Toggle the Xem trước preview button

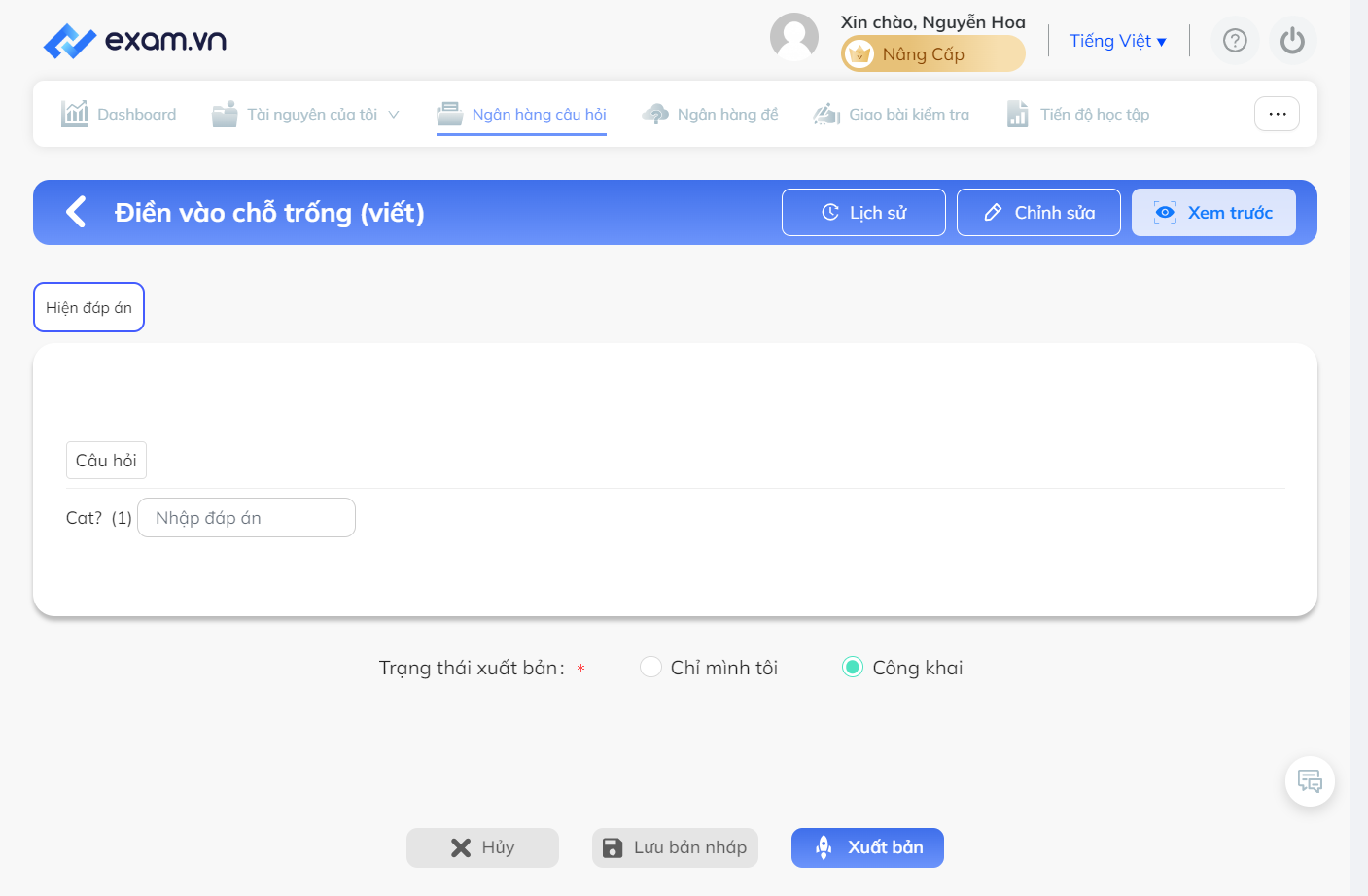(x=1213, y=213)
